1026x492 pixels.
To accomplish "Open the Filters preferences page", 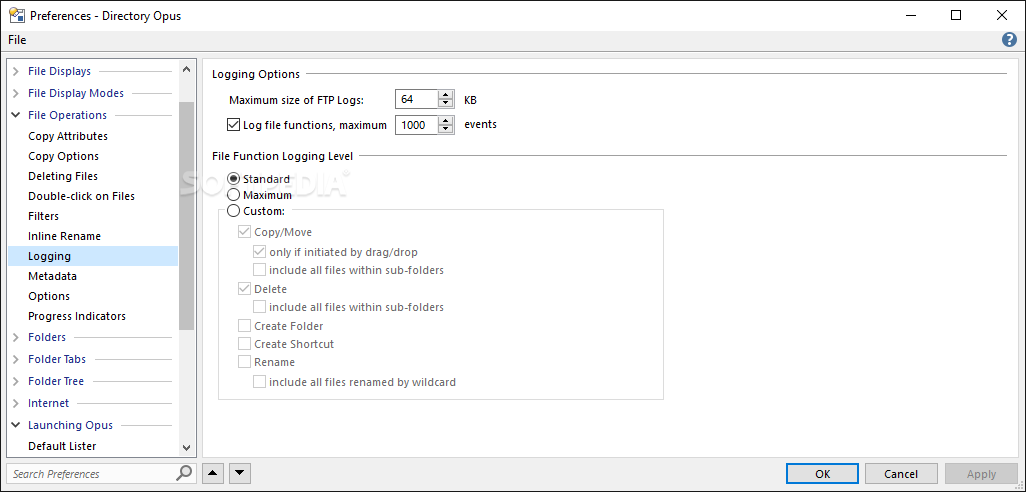I will [43, 216].
